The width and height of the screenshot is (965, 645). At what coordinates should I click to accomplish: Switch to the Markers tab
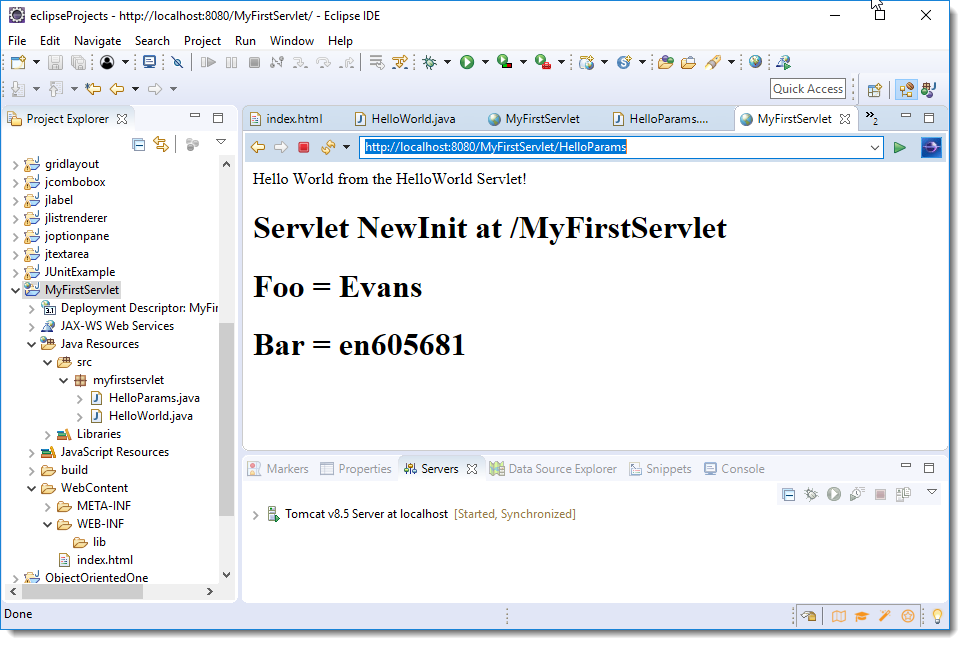point(278,469)
